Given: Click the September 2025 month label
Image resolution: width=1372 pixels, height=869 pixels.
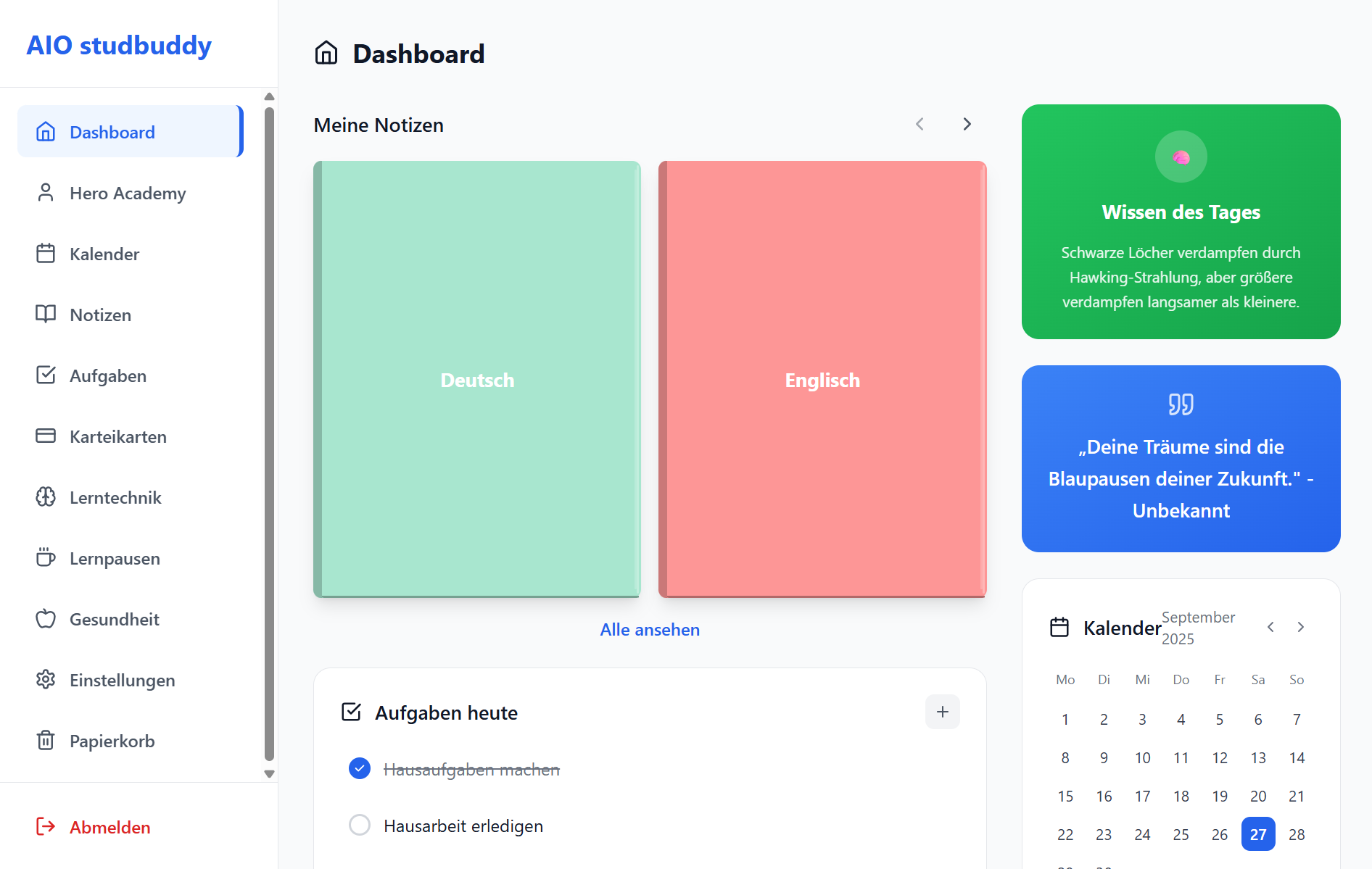Looking at the screenshot, I should tap(1198, 628).
